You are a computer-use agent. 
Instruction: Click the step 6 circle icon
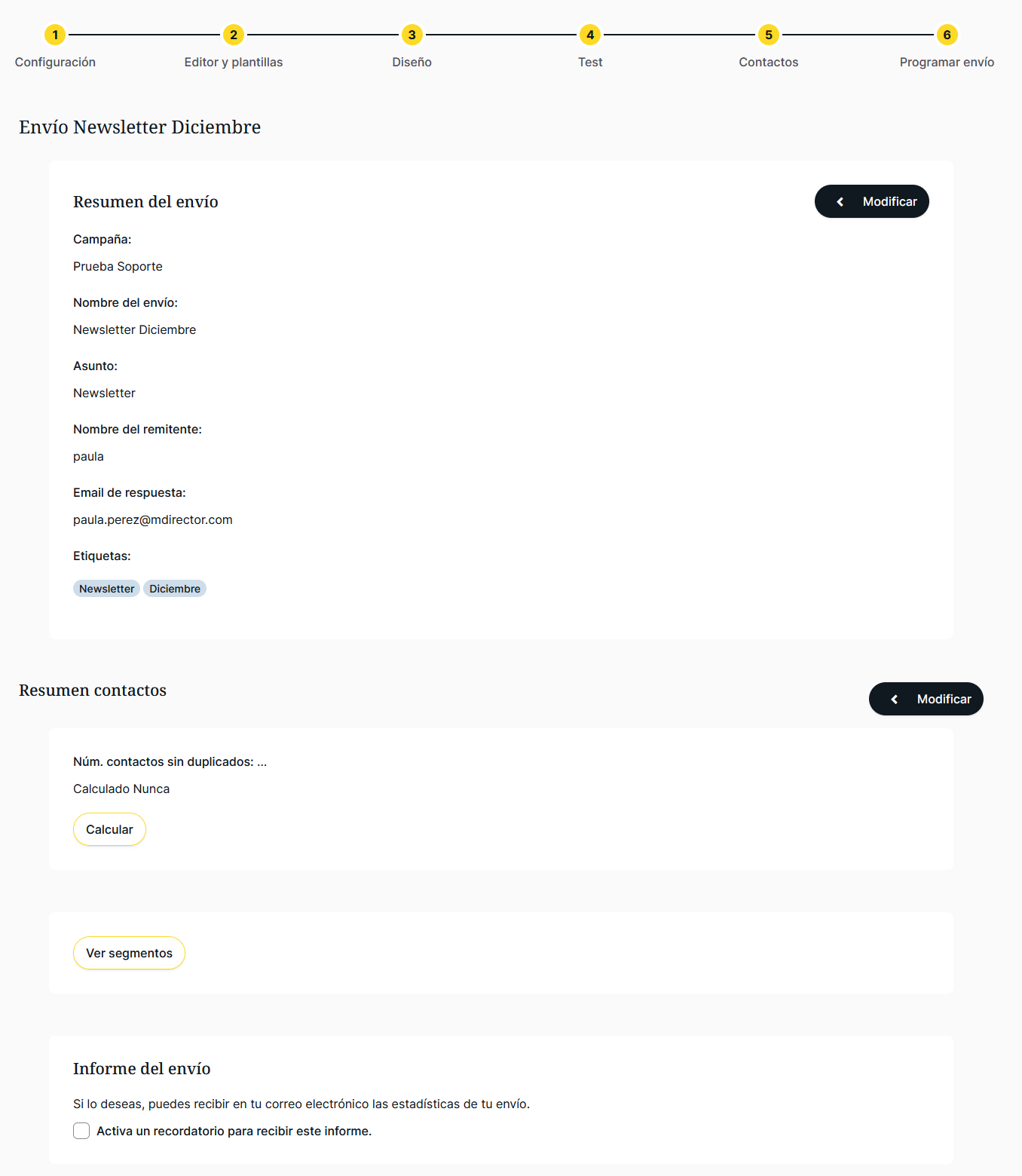(x=947, y=35)
